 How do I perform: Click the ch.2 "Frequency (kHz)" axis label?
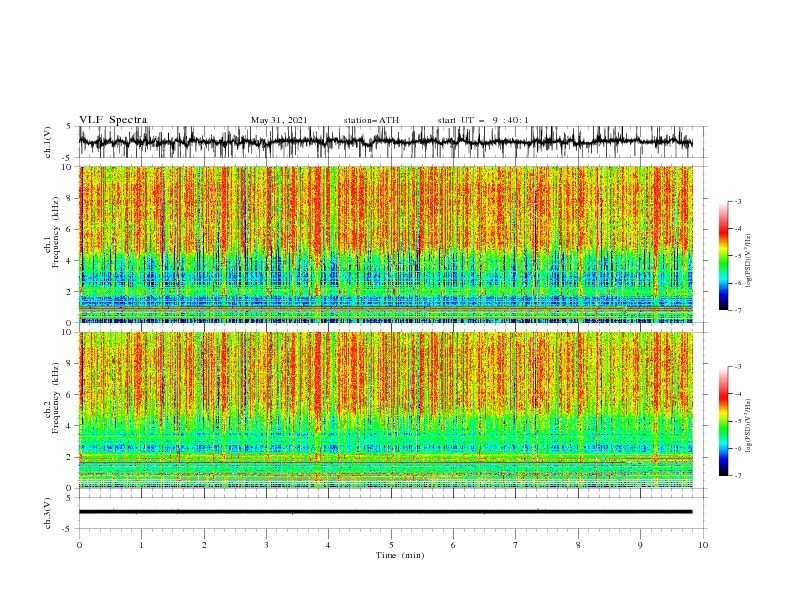coord(56,397)
